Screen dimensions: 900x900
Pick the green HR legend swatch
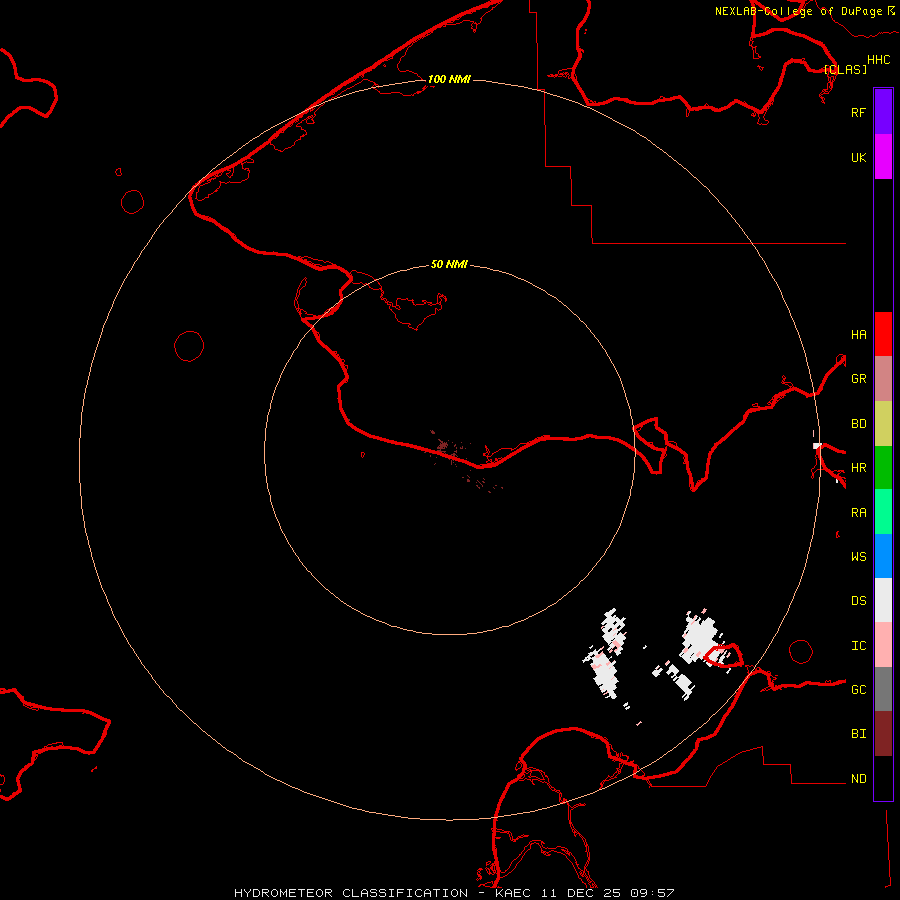click(x=883, y=467)
